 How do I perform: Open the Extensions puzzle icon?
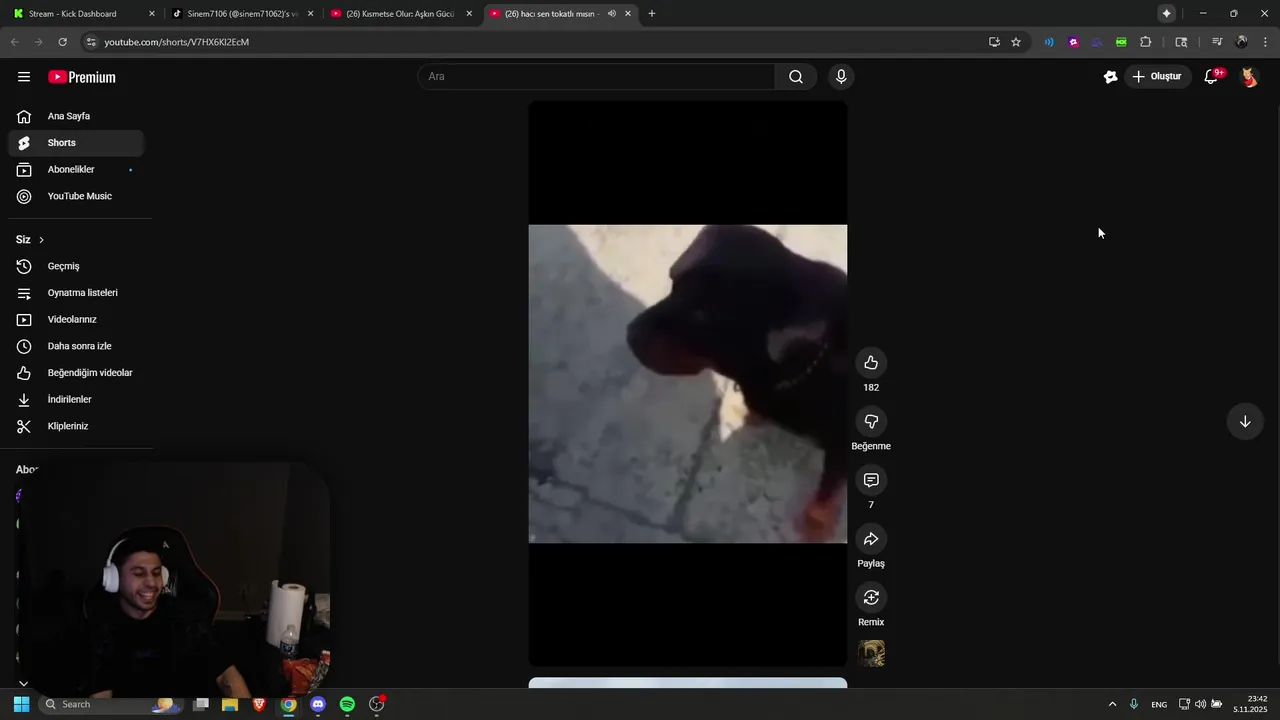(x=1146, y=42)
